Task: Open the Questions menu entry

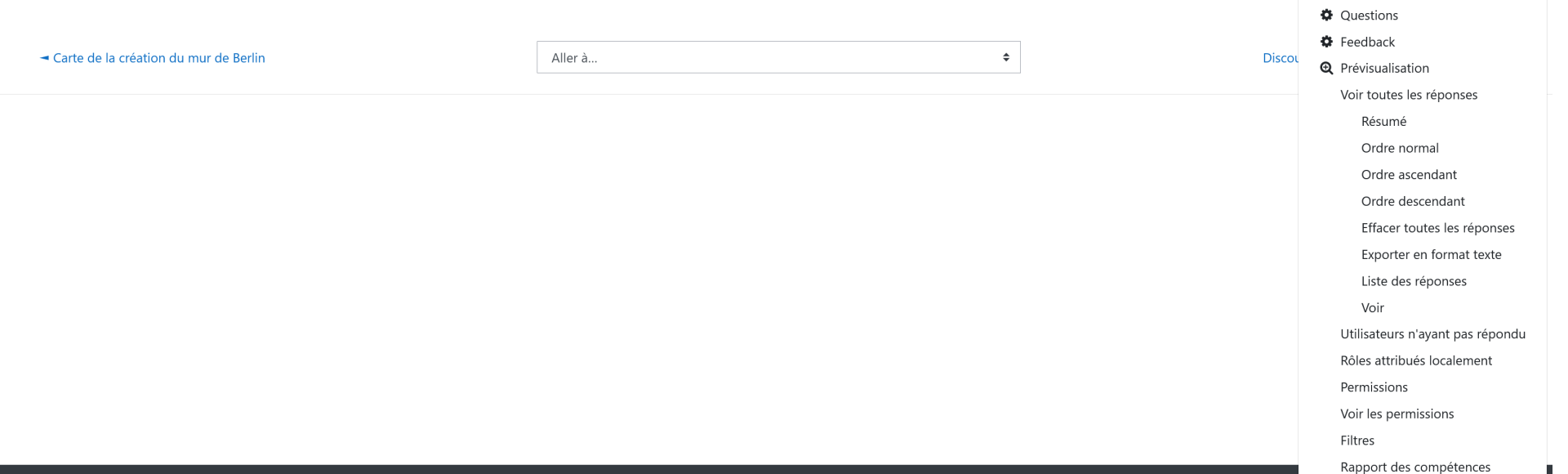Action: (x=1369, y=15)
